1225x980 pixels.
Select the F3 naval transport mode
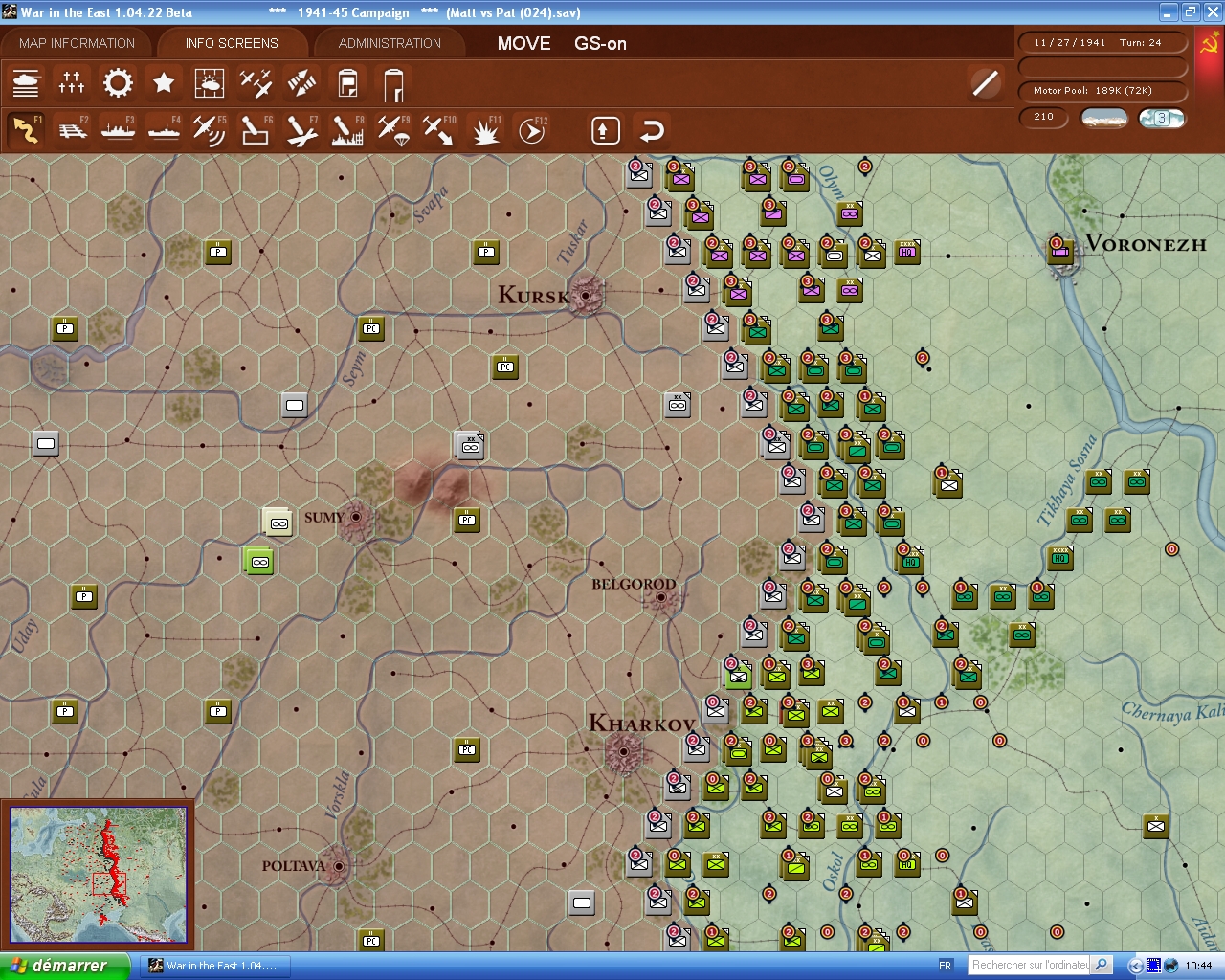click(118, 130)
